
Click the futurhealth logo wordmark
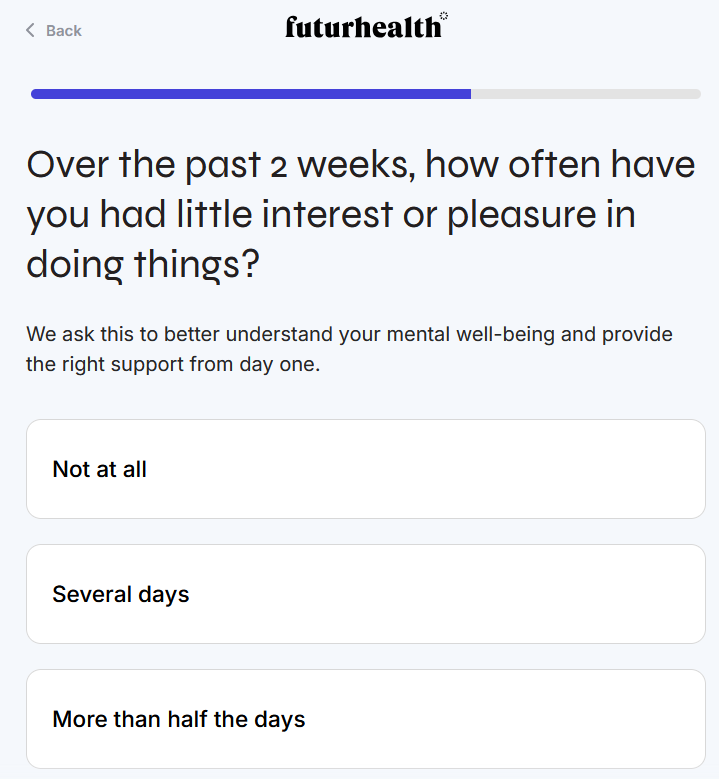point(362,28)
